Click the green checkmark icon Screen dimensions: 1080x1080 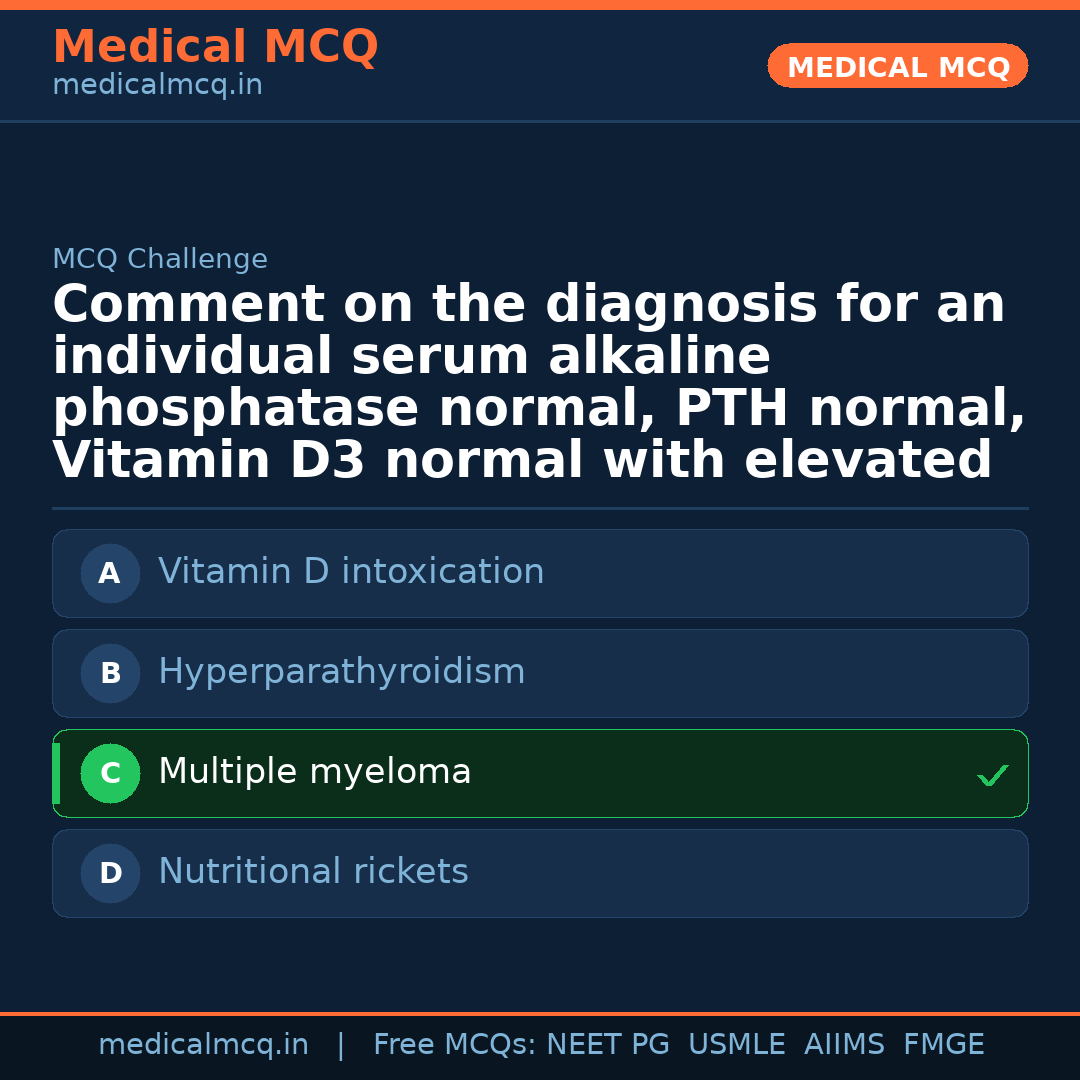coord(992,775)
